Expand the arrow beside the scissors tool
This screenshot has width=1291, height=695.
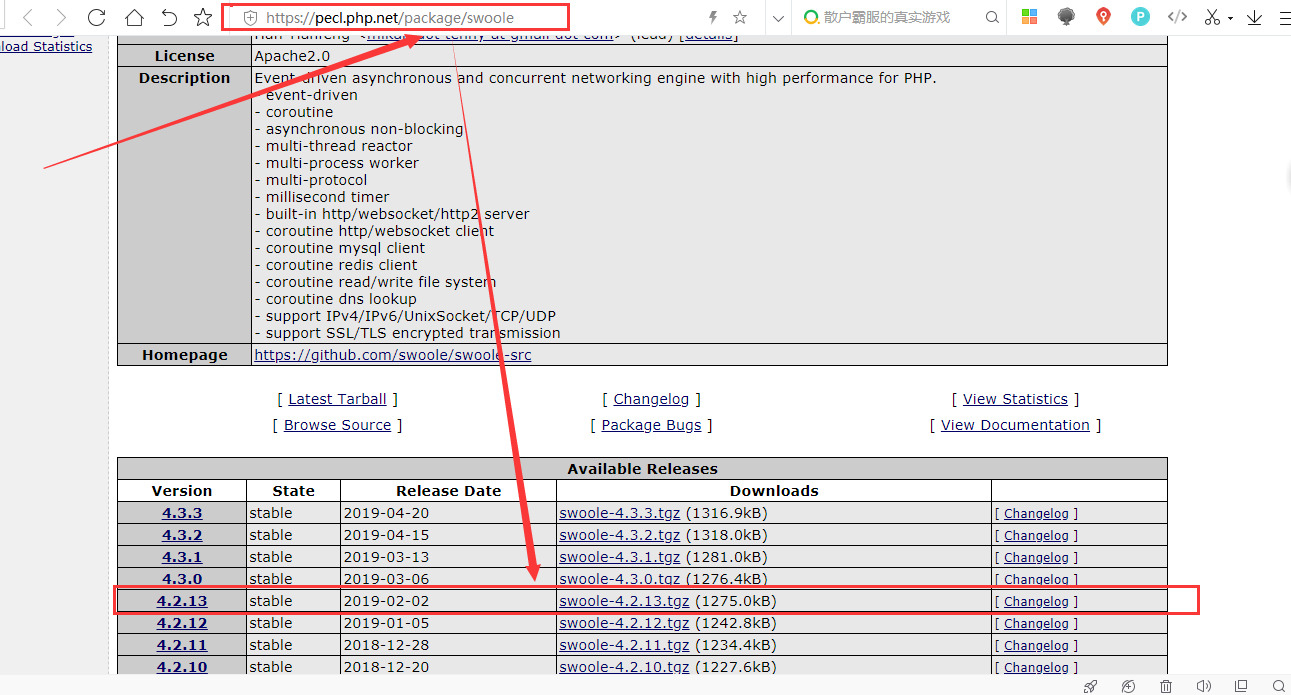pyautogui.click(x=1230, y=18)
